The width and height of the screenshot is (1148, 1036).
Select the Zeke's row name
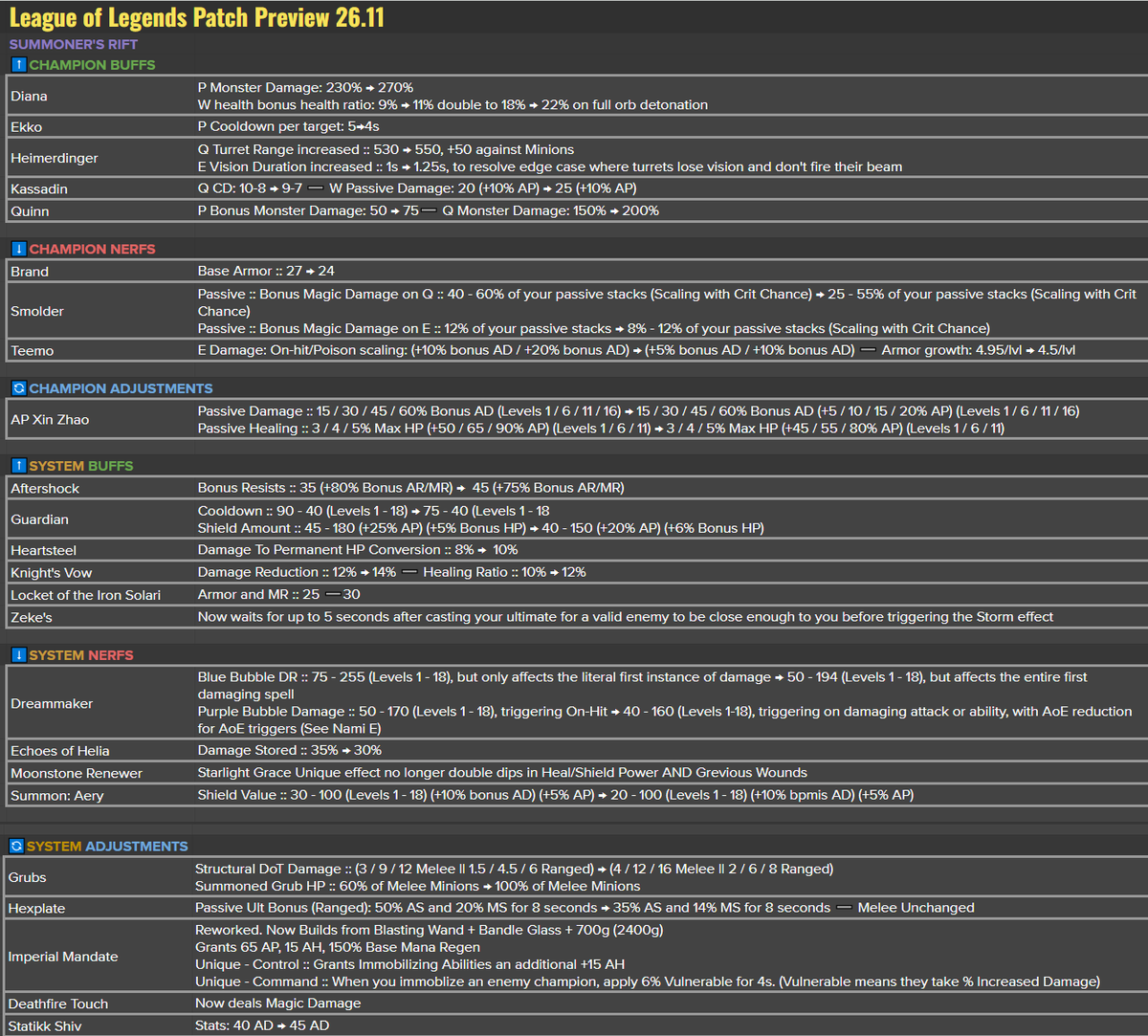pyautogui.click(x=32, y=618)
